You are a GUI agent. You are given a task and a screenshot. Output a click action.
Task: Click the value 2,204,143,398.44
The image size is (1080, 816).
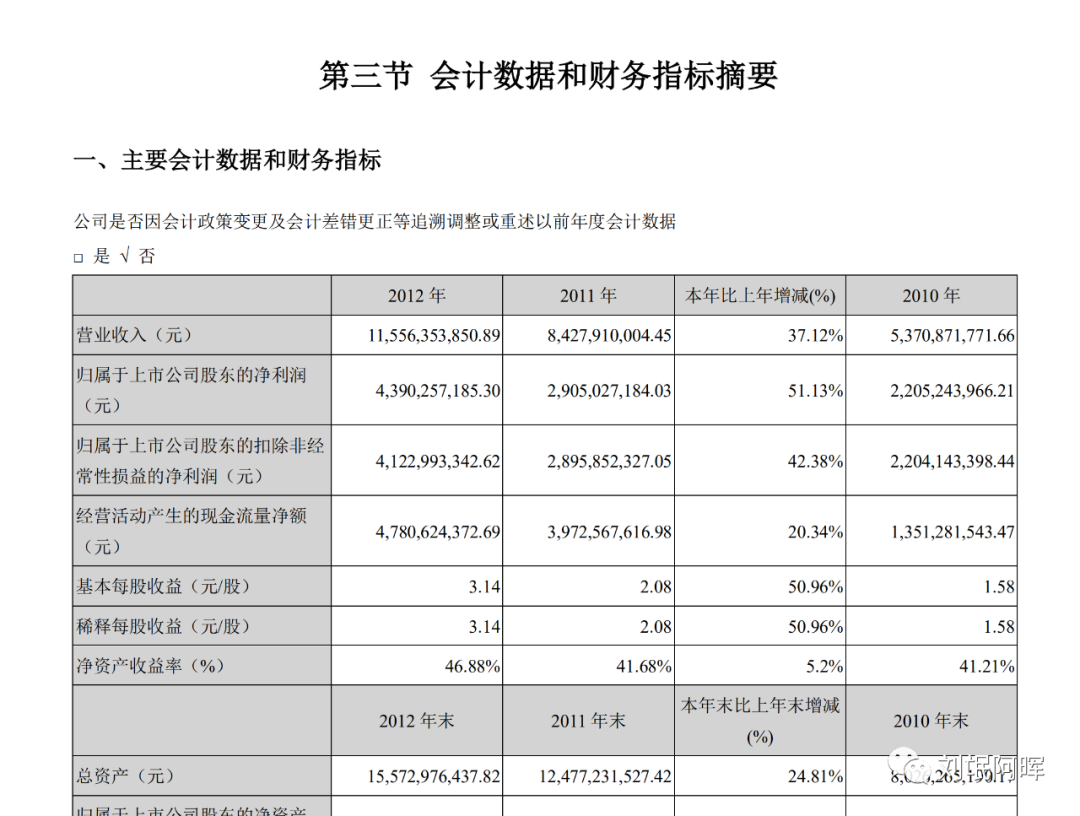tap(953, 461)
